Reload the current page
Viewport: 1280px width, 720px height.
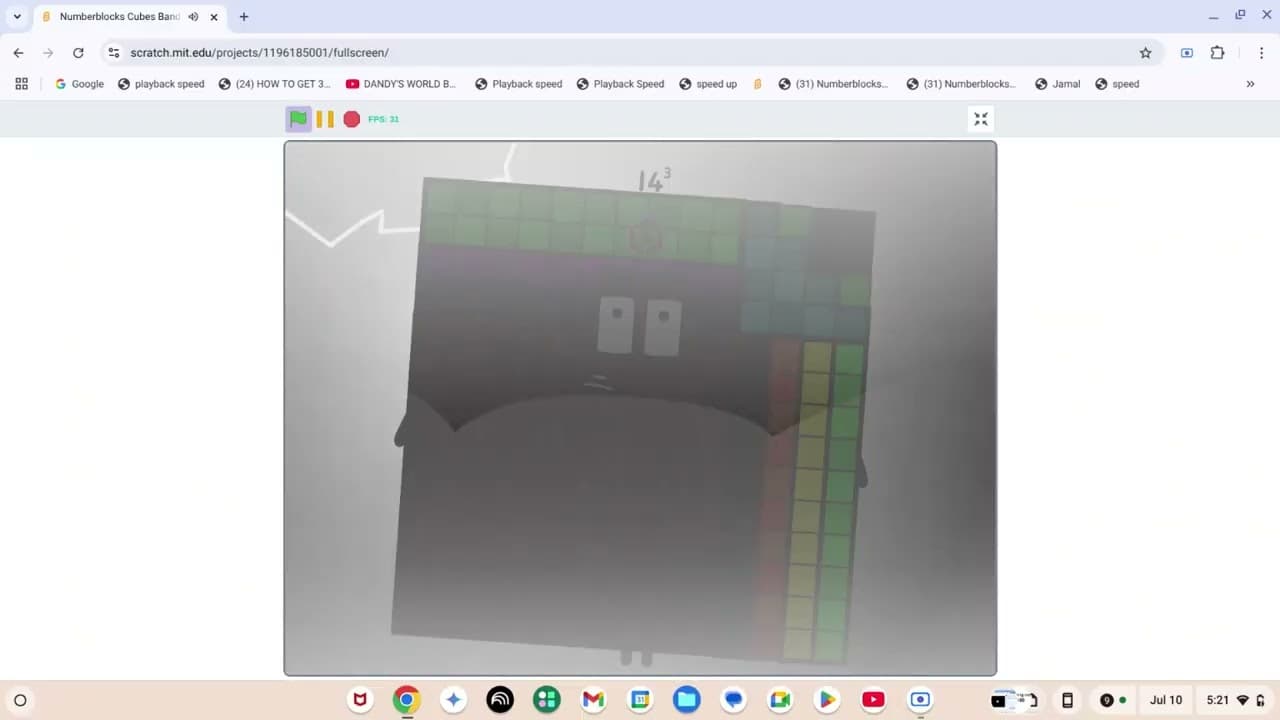pos(78,53)
